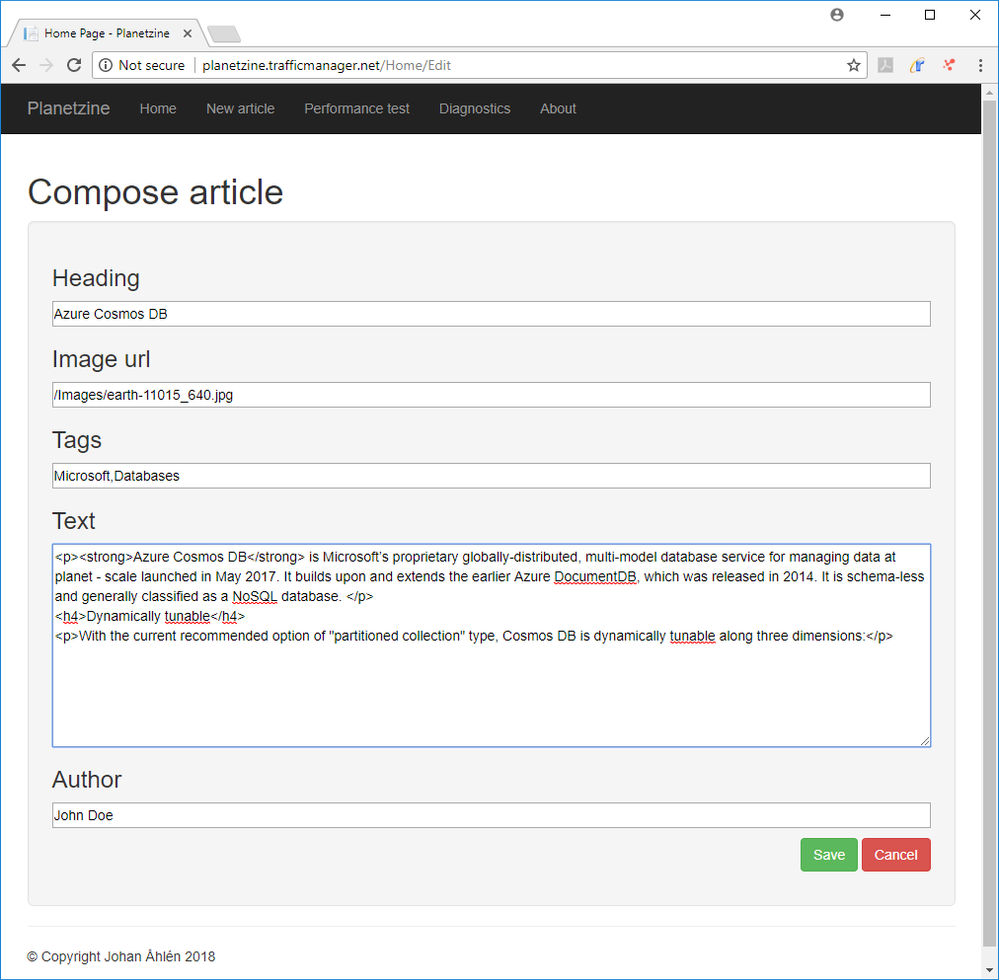Screen dimensions: 999x980
Task: Minimize the browser window
Action: point(885,15)
